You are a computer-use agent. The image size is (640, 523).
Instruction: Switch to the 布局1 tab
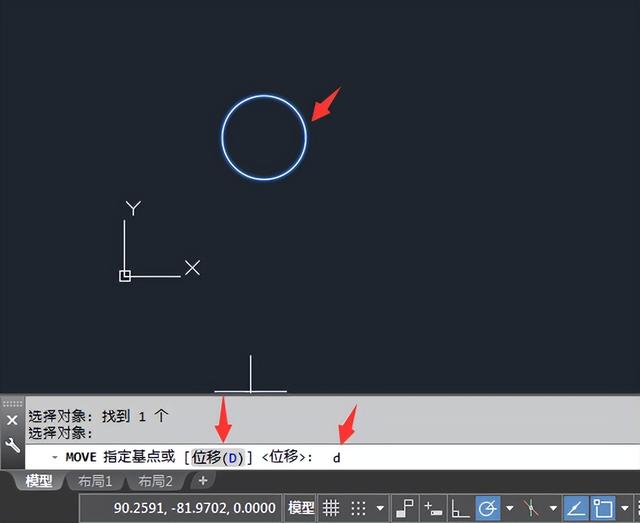[x=95, y=481]
